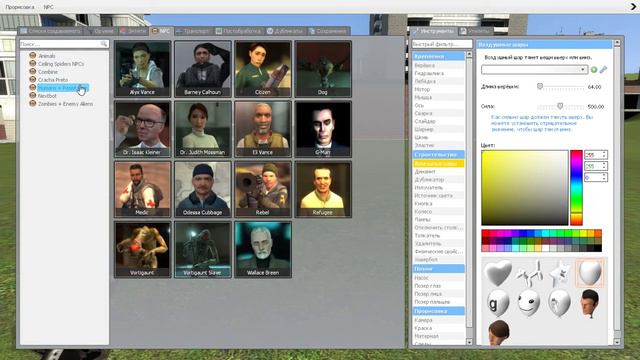Image resolution: width=640 pixels, height=360 pixels.
Task: Spawn the Barney Calhoun NPC
Action: pyautogui.click(x=202, y=69)
